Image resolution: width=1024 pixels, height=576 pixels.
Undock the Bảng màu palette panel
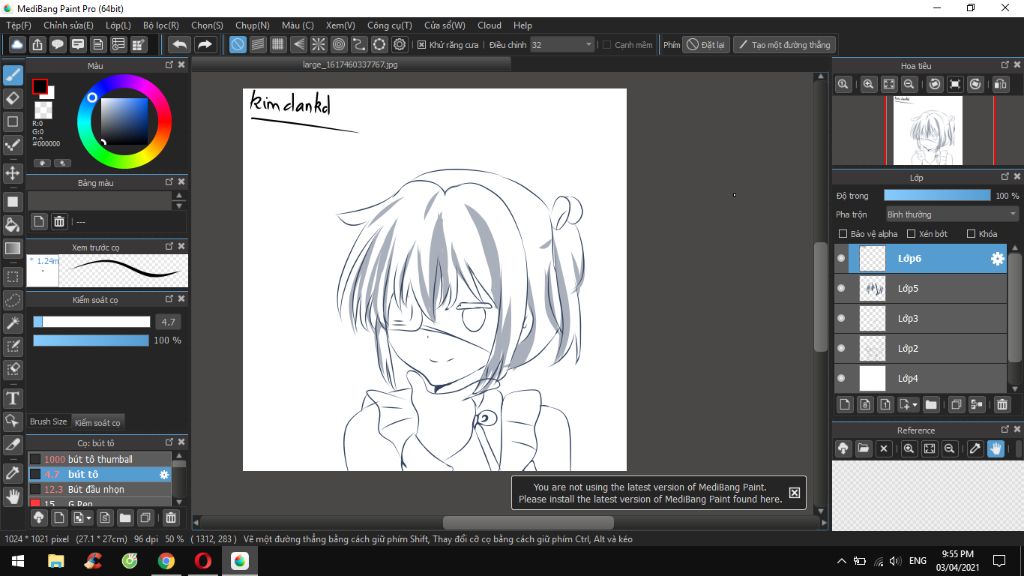click(x=169, y=182)
